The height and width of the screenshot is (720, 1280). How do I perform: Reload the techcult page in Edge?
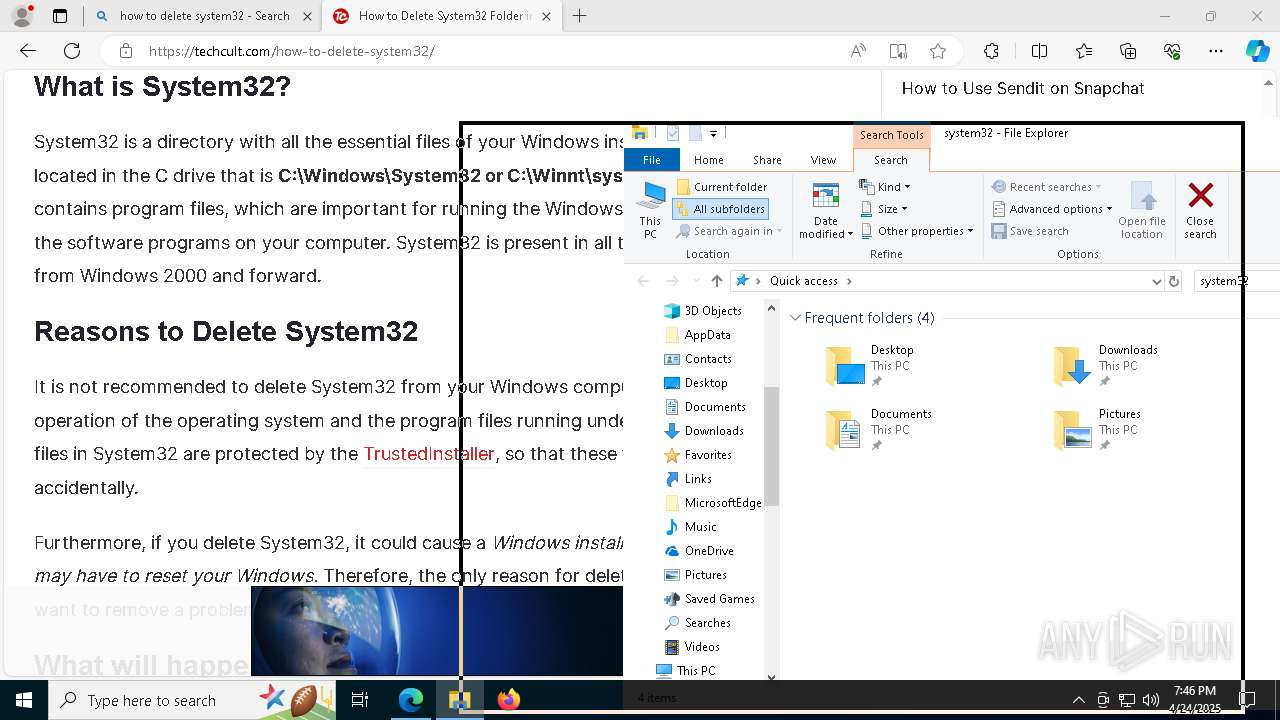coord(72,51)
